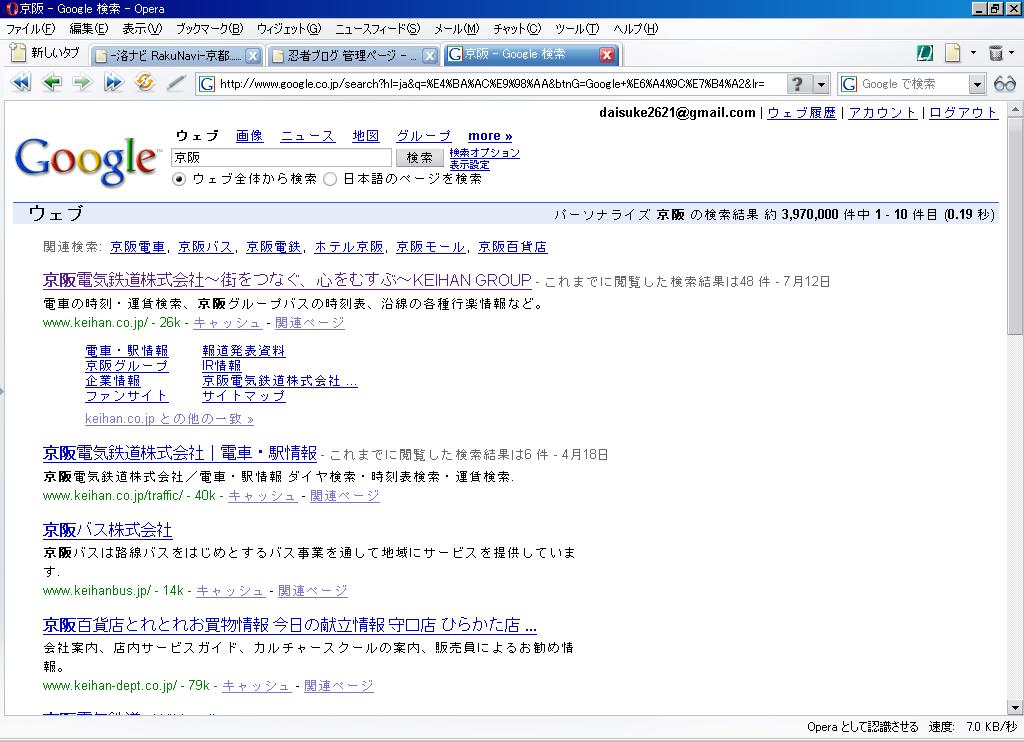Viewport: 1024px width, 742px height.
Task: Open the 編集 menu
Action: tap(89, 29)
